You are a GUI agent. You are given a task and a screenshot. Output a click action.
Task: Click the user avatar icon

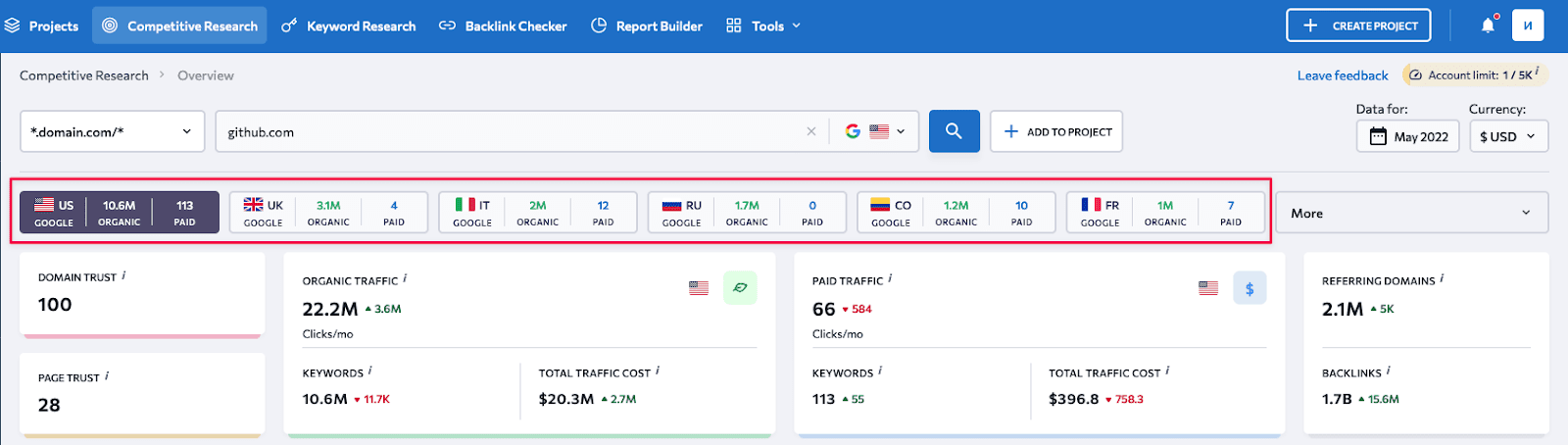point(1528,25)
